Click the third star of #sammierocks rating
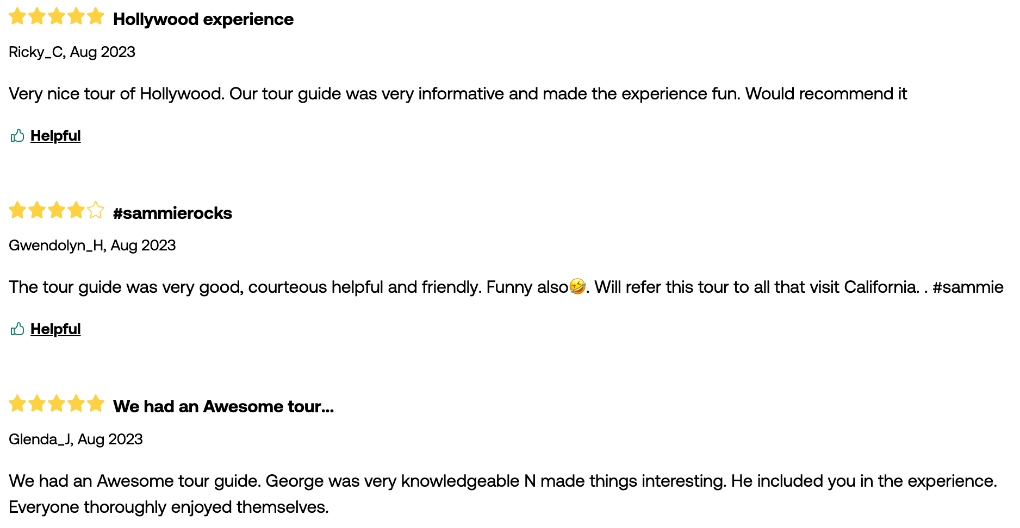Image resolution: width=1020 pixels, height=528 pixels. 57,210
